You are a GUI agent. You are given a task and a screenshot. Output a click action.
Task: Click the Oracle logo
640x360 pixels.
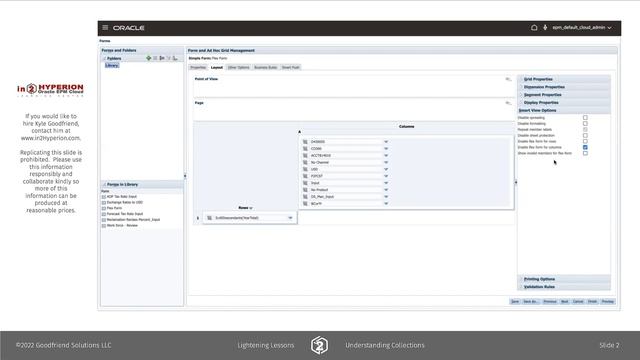pos(129,28)
